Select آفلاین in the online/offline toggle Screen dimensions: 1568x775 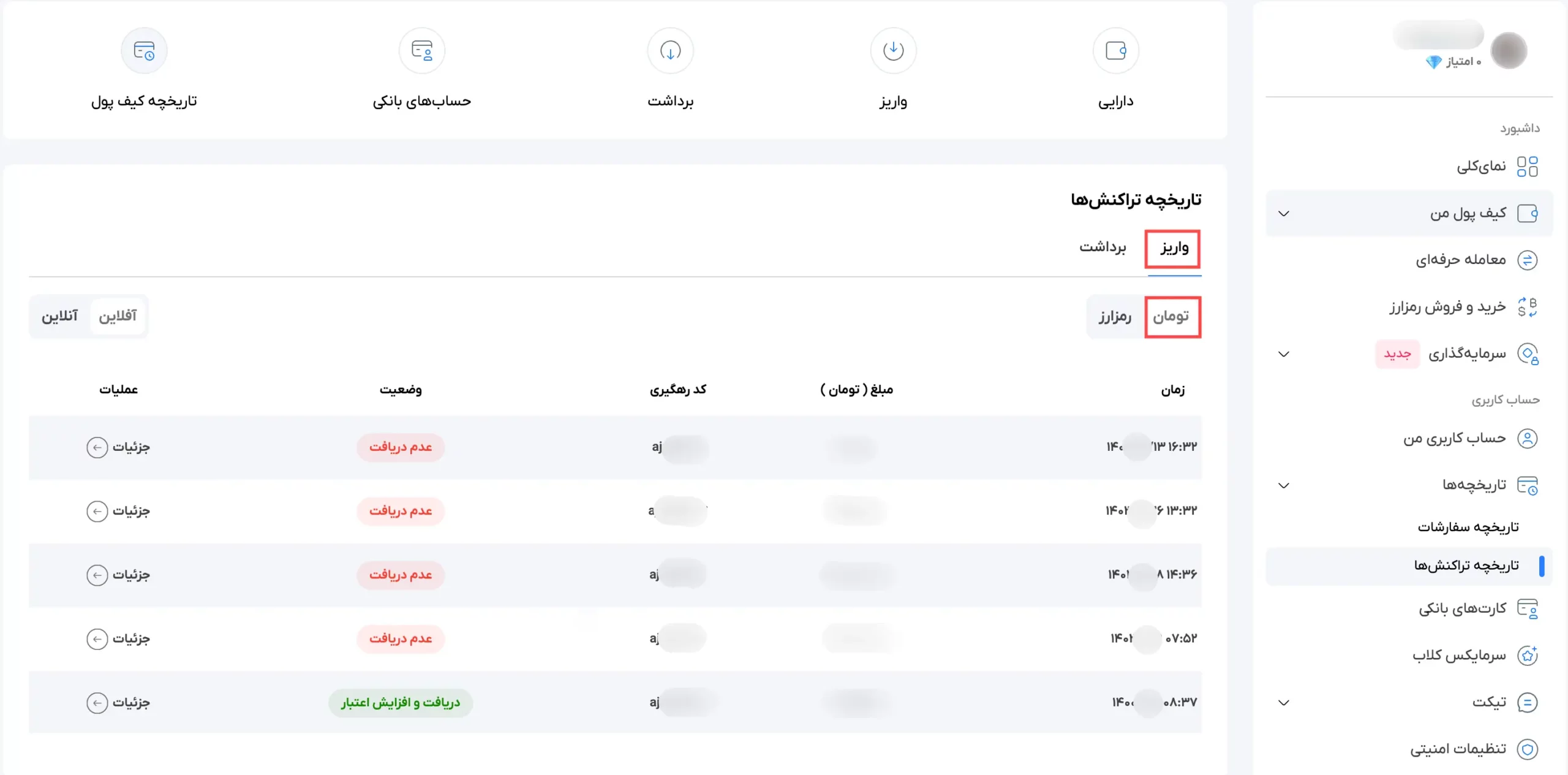pos(118,316)
